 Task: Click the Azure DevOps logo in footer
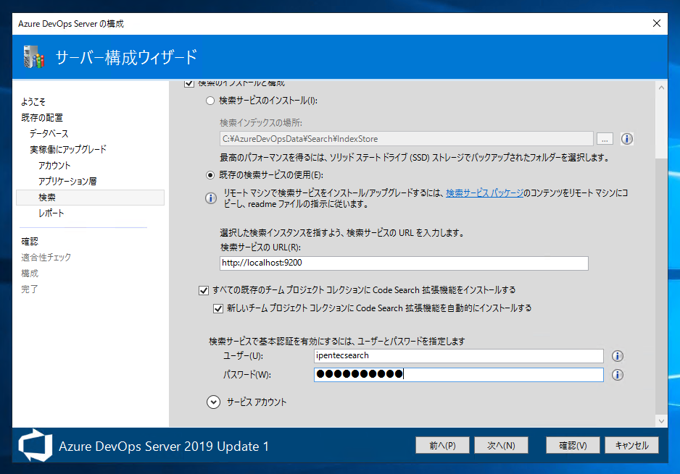click(x=36, y=445)
